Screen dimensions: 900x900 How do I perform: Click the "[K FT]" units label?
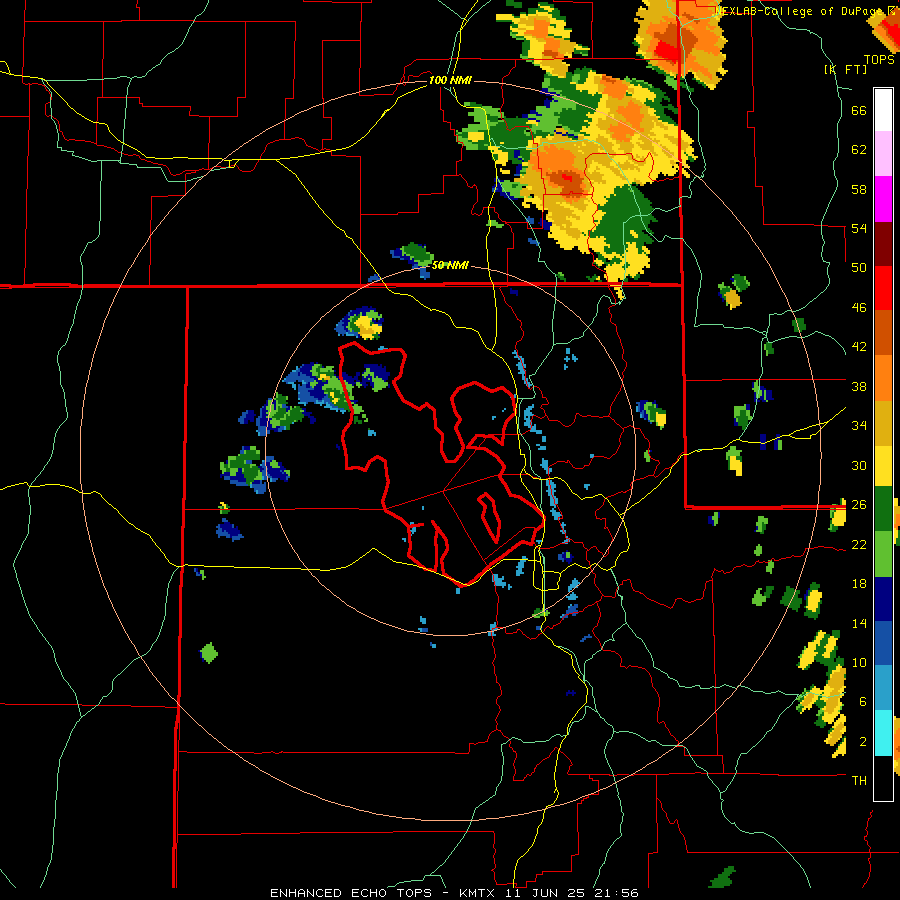(x=845, y=69)
